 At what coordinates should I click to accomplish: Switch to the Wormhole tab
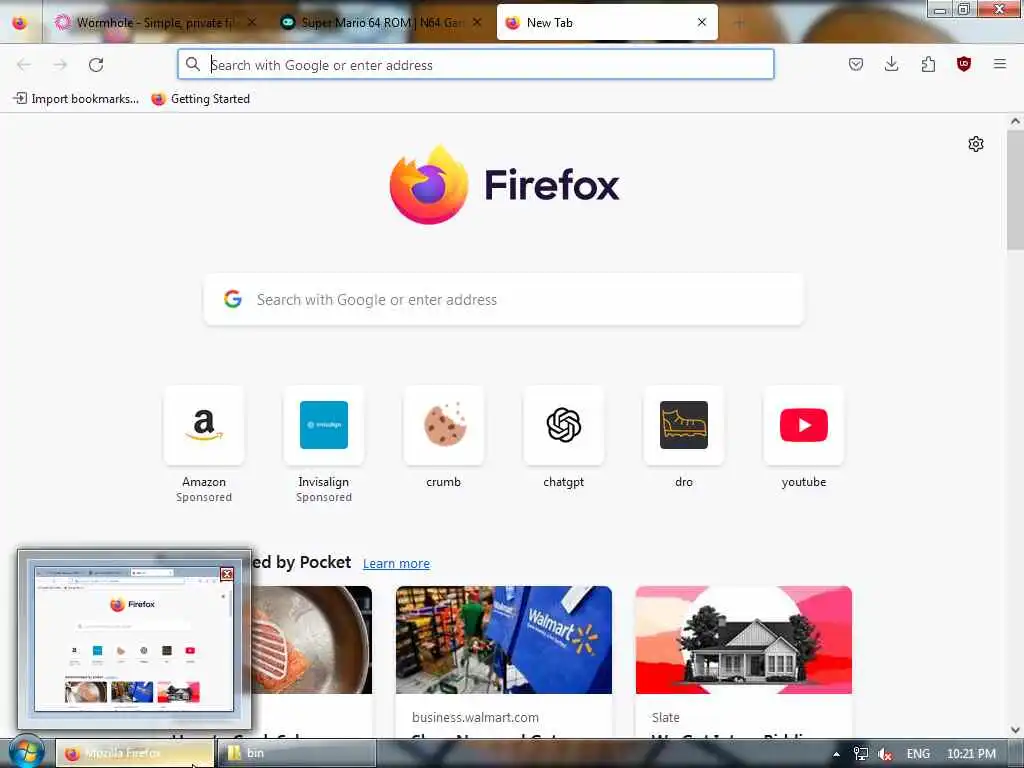click(155, 23)
